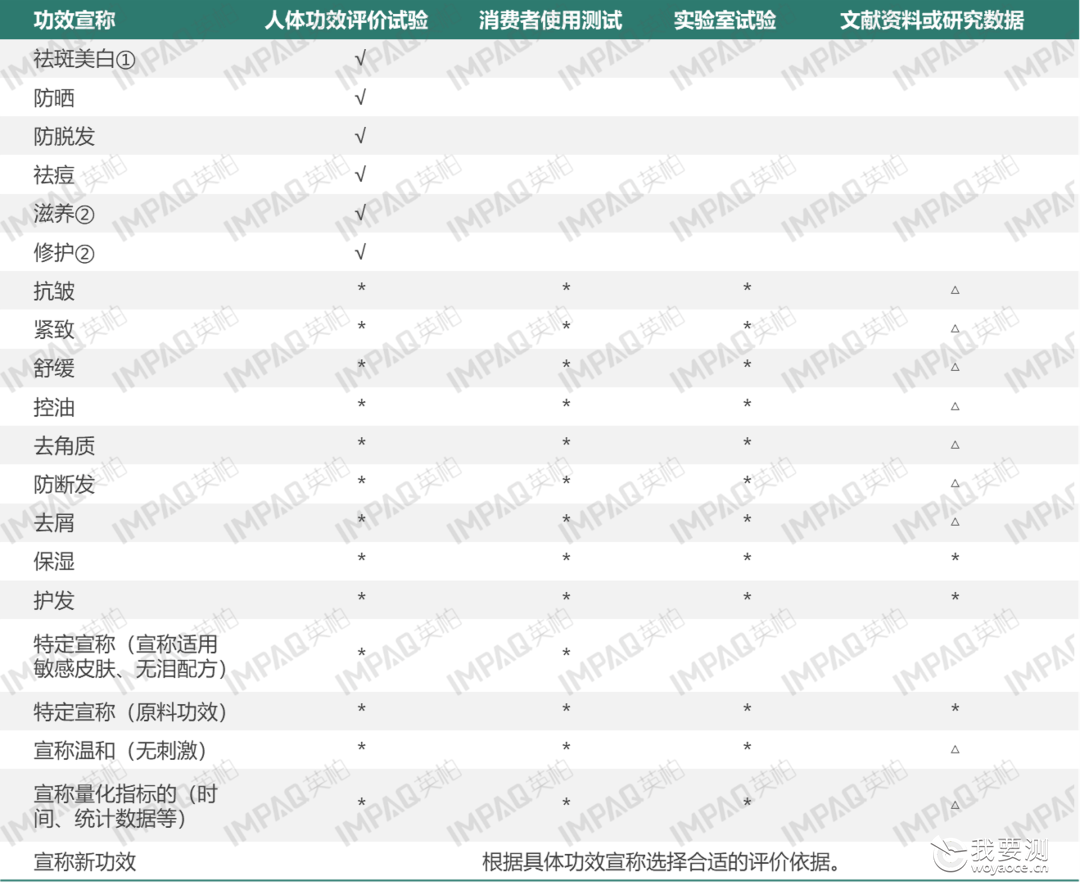Click the 宣称新功效 row label
The image size is (1080, 886).
(85, 861)
